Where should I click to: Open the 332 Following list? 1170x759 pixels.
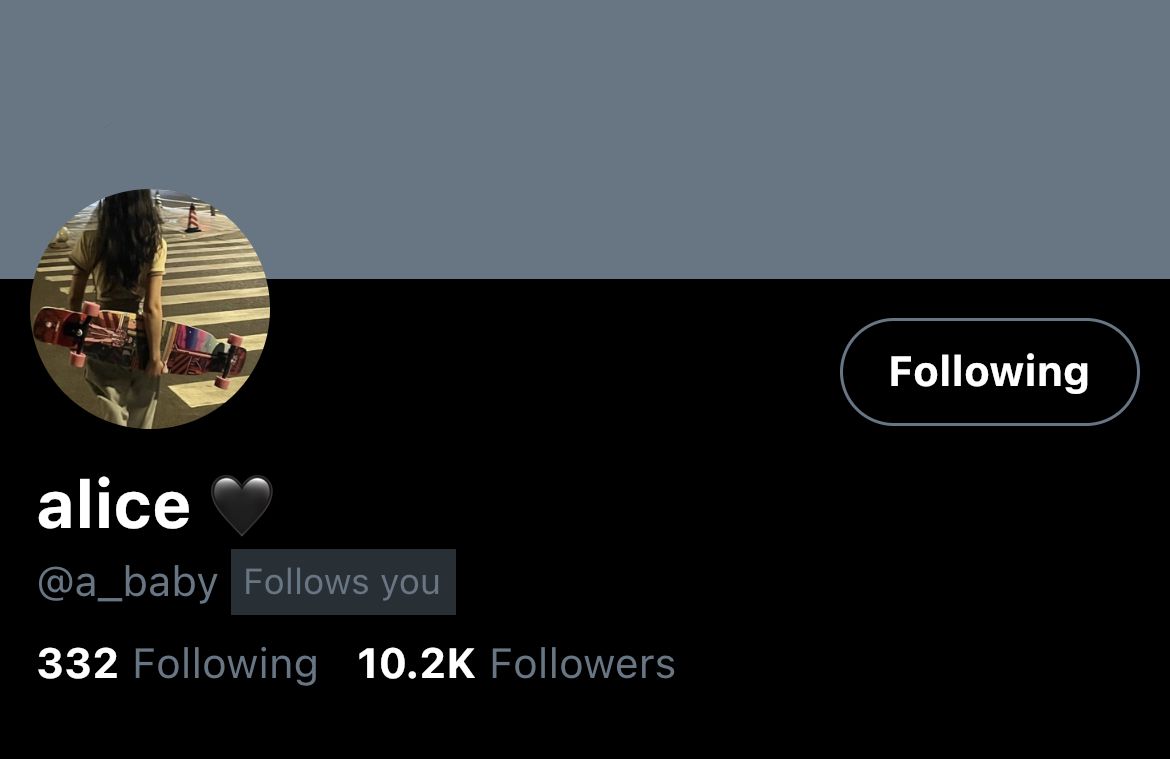pos(178,663)
